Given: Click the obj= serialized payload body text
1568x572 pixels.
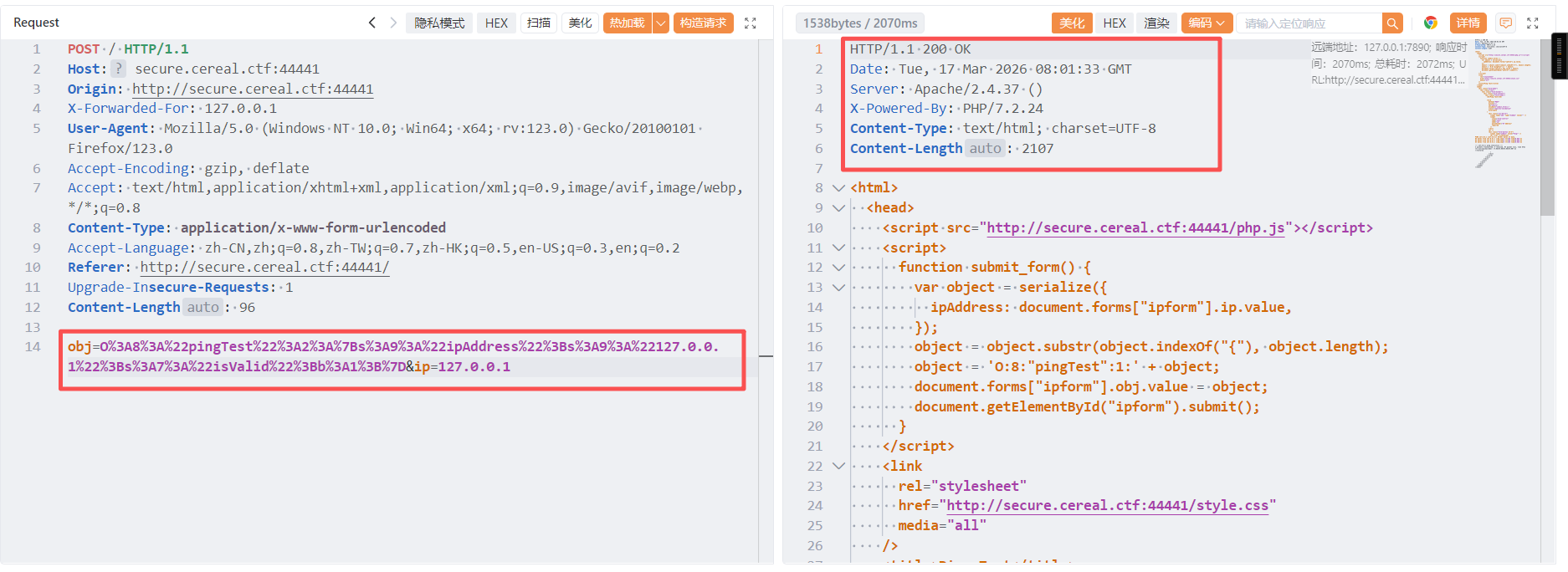Looking at the screenshot, I should (393, 356).
